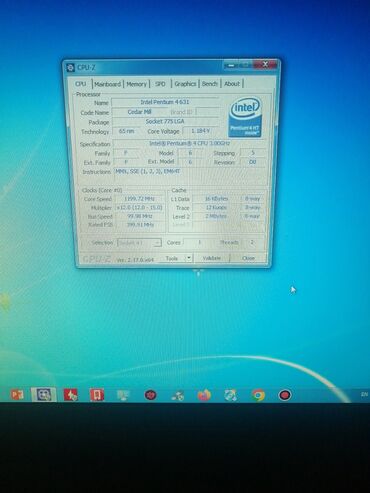Click the red round recorder taskbar icon
This screenshot has height=493, width=370.
(285, 395)
